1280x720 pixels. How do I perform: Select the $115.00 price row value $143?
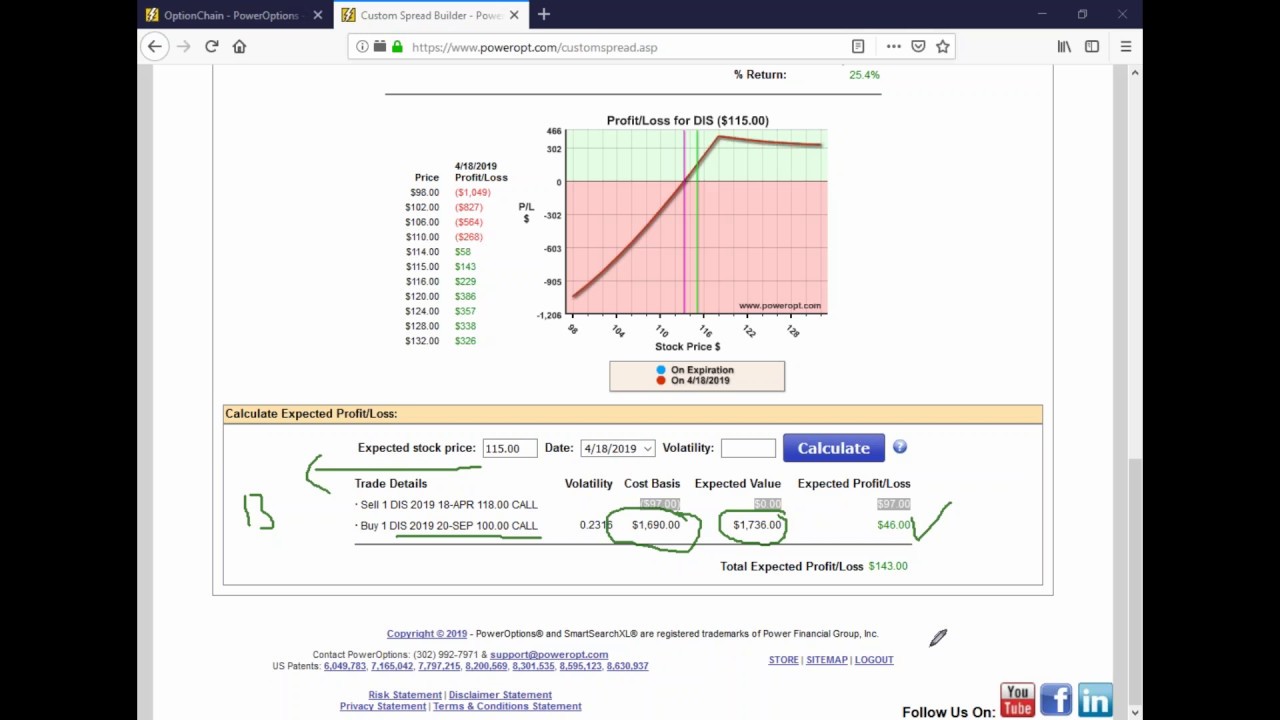(465, 267)
